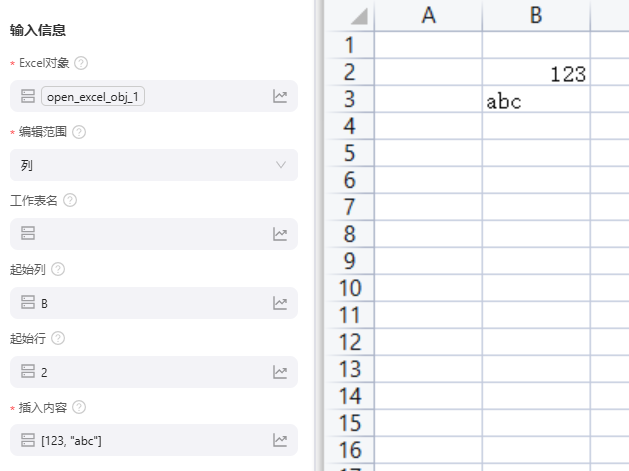Click variable picker icon in Excel对象 field

[x=280, y=97]
